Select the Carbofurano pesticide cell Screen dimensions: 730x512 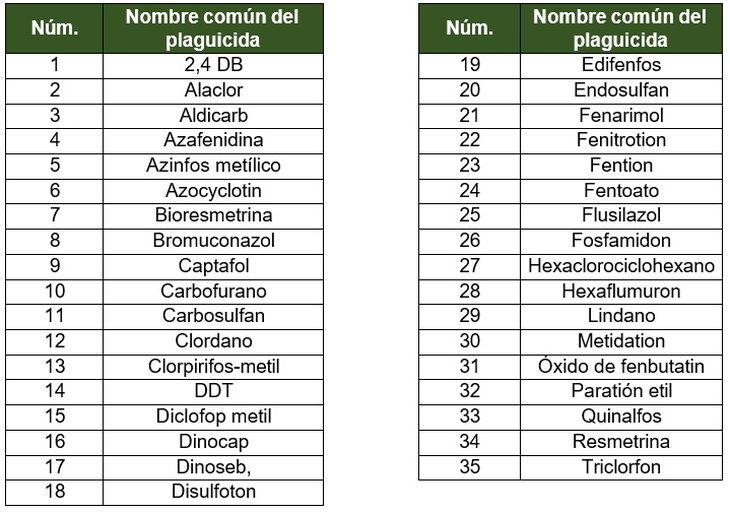pyautogui.click(x=213, y=291)
